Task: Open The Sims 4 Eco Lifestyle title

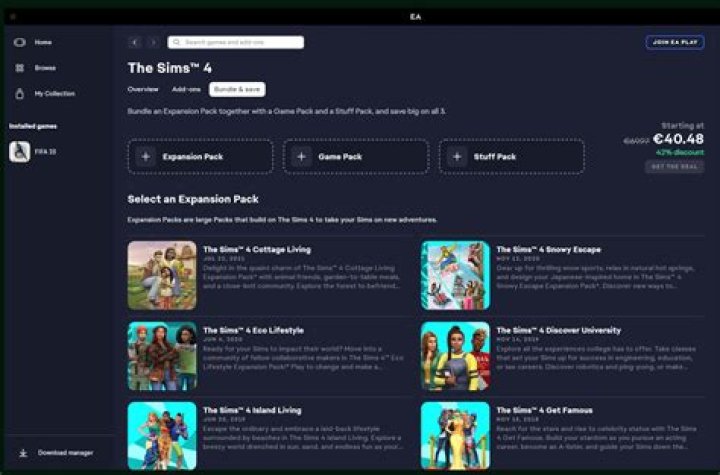Action: (253, 330)
